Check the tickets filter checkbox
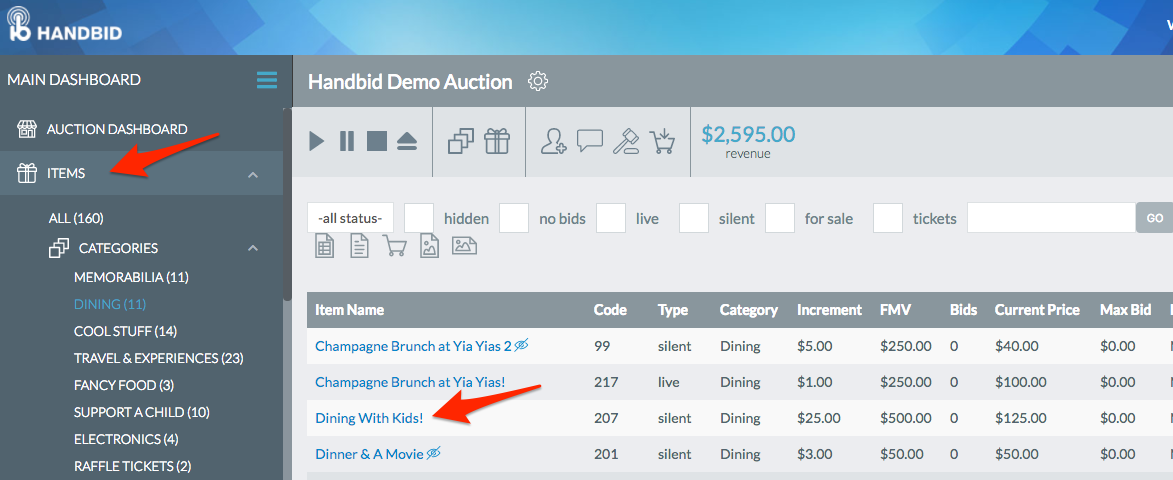The image size is (1173, 480). (888, 218)
